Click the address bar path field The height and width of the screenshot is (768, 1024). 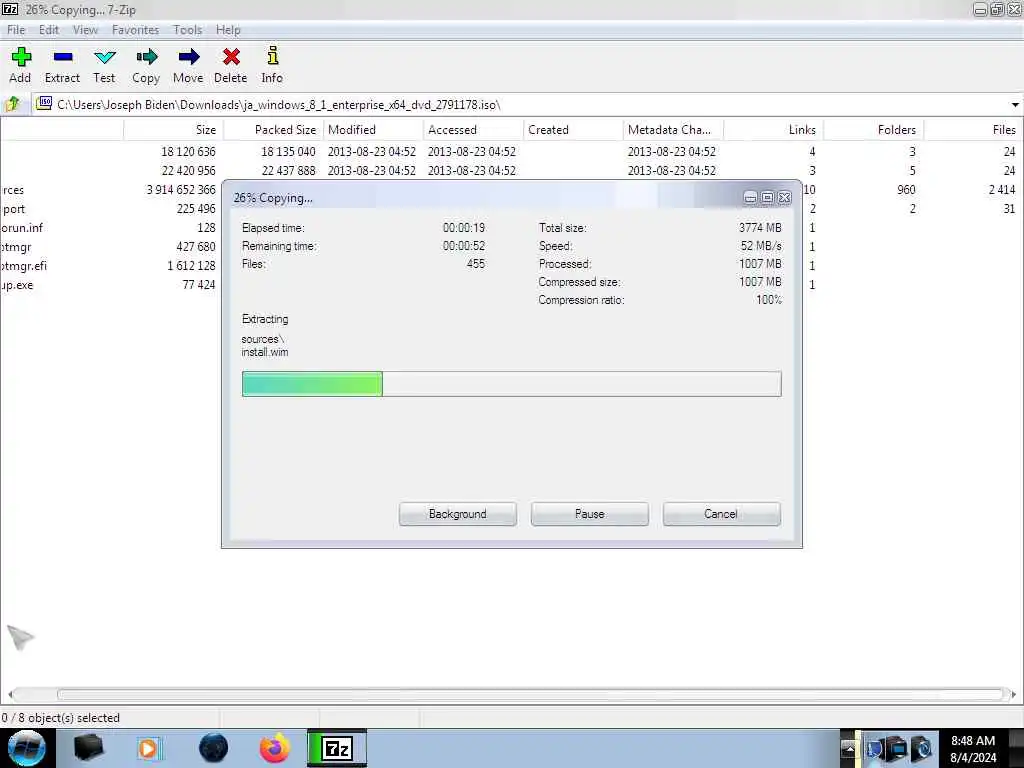point(522,104)
